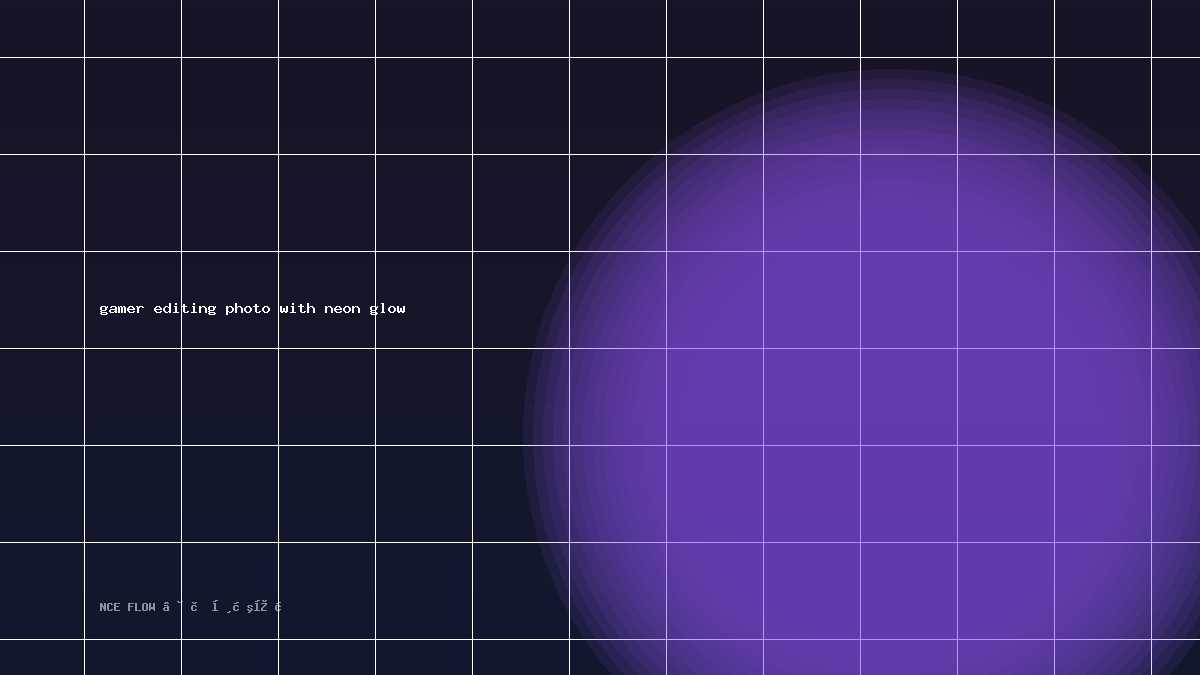Click the word "neon" in the caption

342,309
